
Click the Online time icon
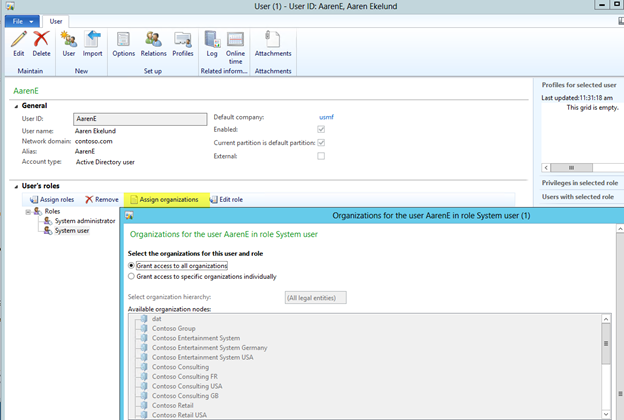(235, 40)
